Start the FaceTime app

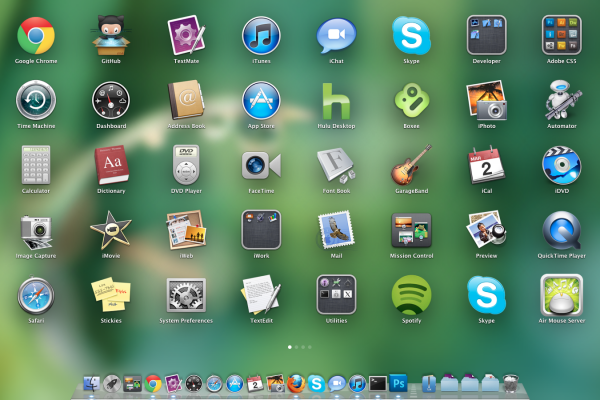pos(261,165)
